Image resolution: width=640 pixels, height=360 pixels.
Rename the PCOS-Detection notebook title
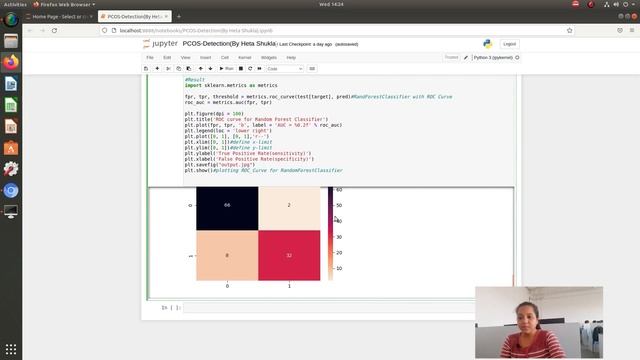coord(229,44)
